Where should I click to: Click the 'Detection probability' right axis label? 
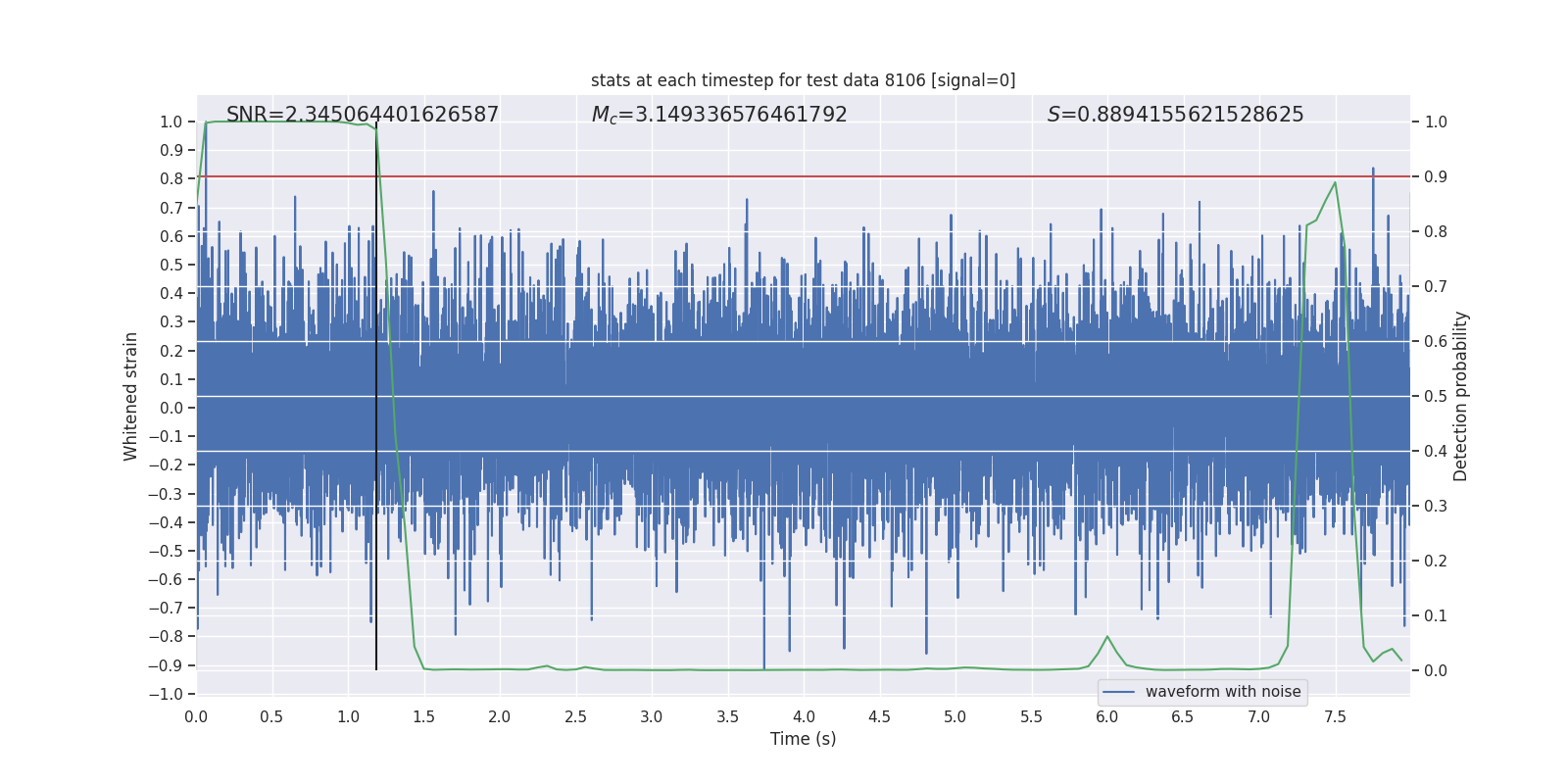[x=1461, y=396]
